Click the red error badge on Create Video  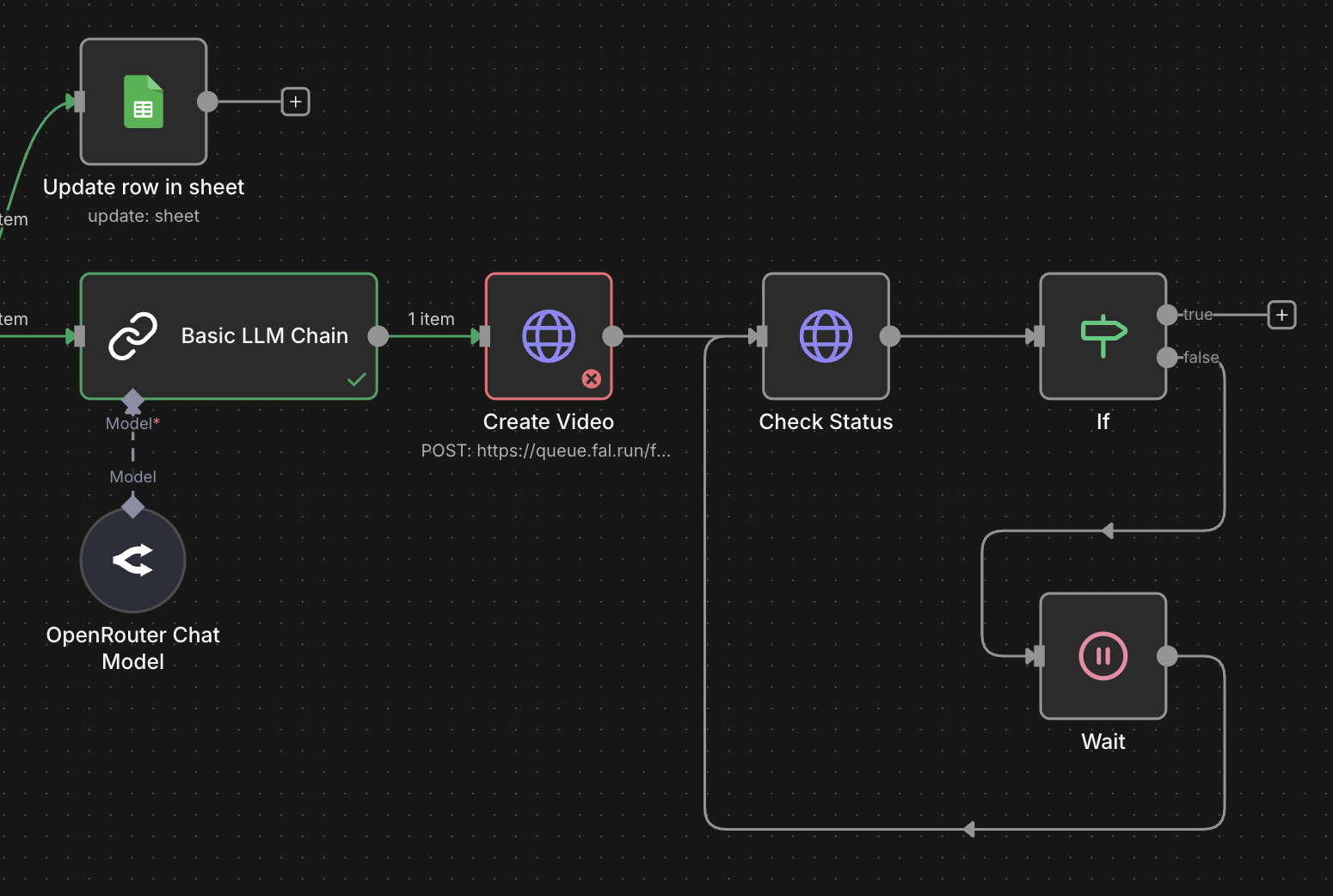click(x=591, y=378)
